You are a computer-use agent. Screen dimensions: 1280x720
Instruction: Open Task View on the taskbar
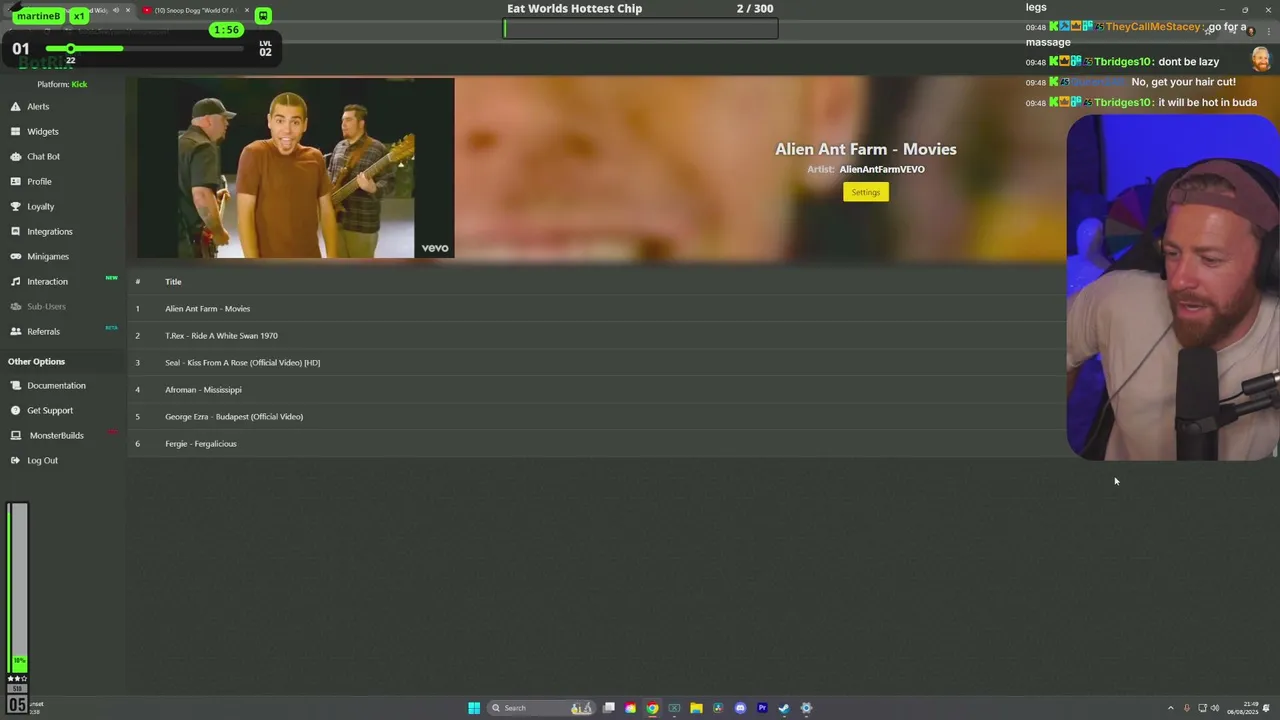608,708
